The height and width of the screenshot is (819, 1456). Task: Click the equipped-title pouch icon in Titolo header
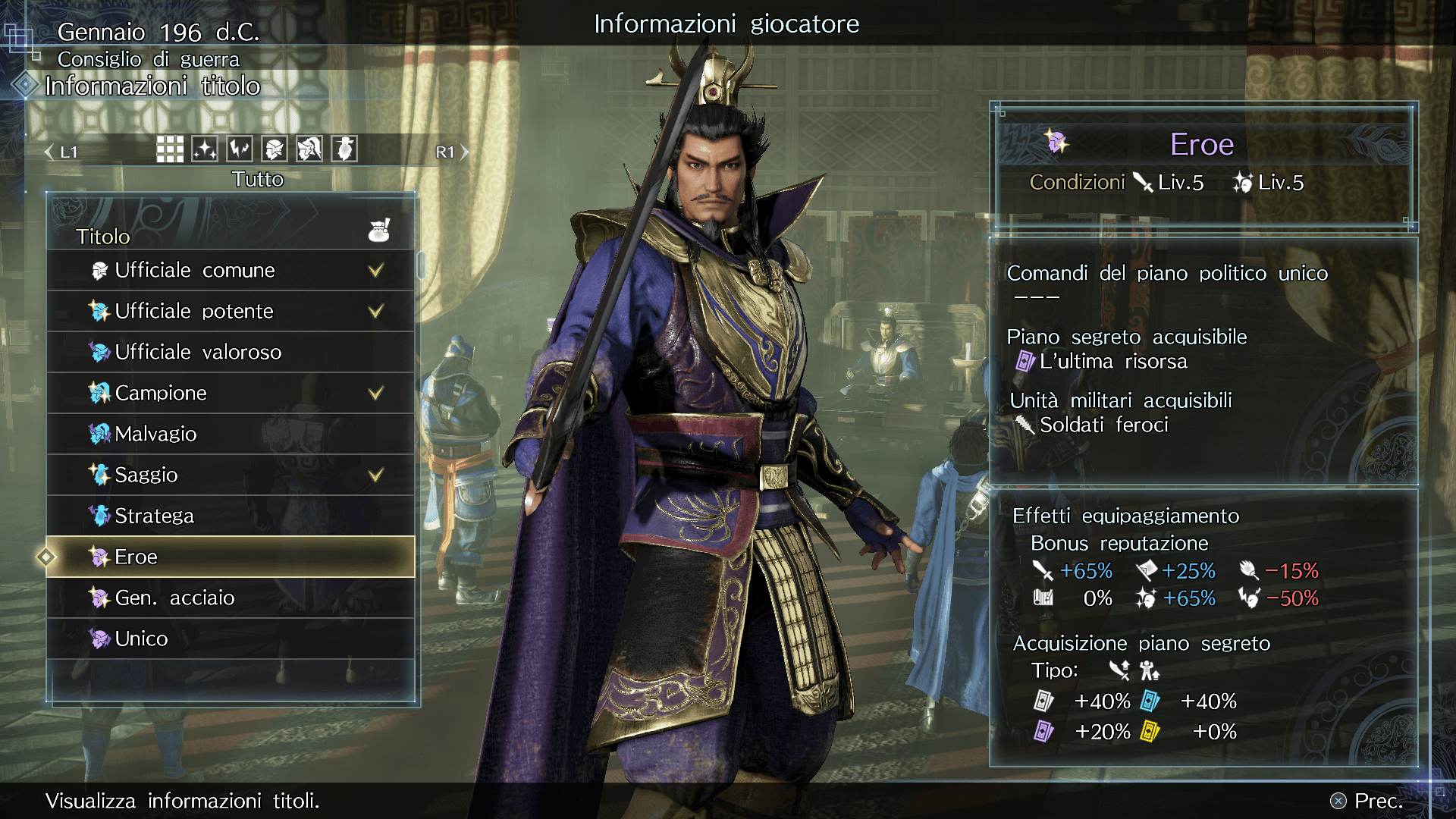coord(379,230)
